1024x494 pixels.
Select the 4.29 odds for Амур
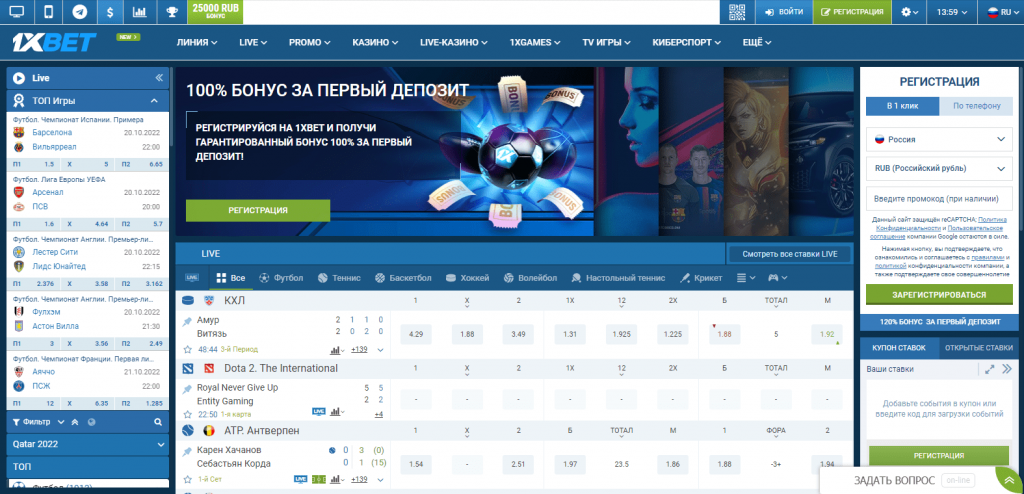pos(416,334)
